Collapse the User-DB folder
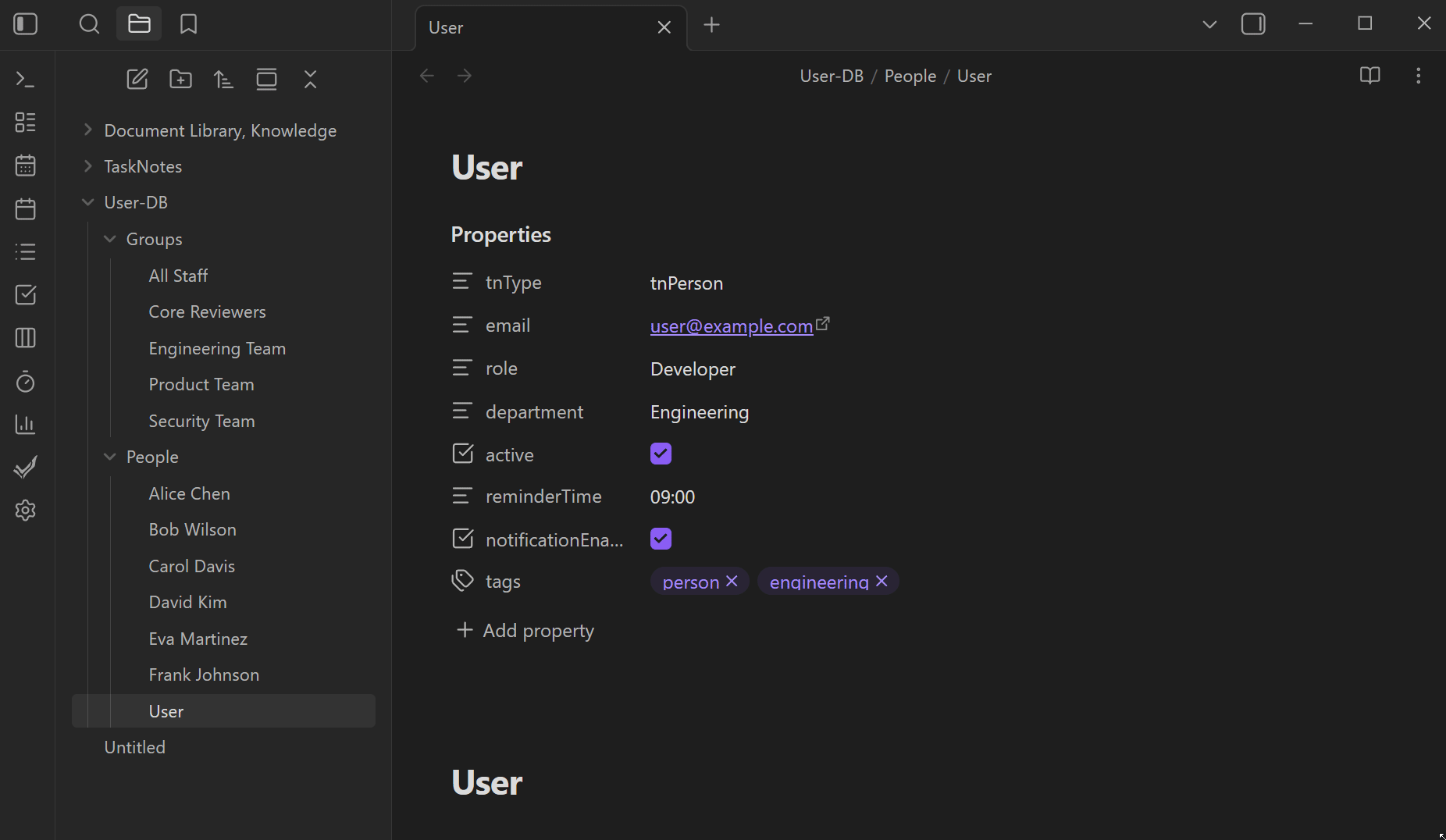The height and width of the screenshot is (840, 1446). point(87,201)
